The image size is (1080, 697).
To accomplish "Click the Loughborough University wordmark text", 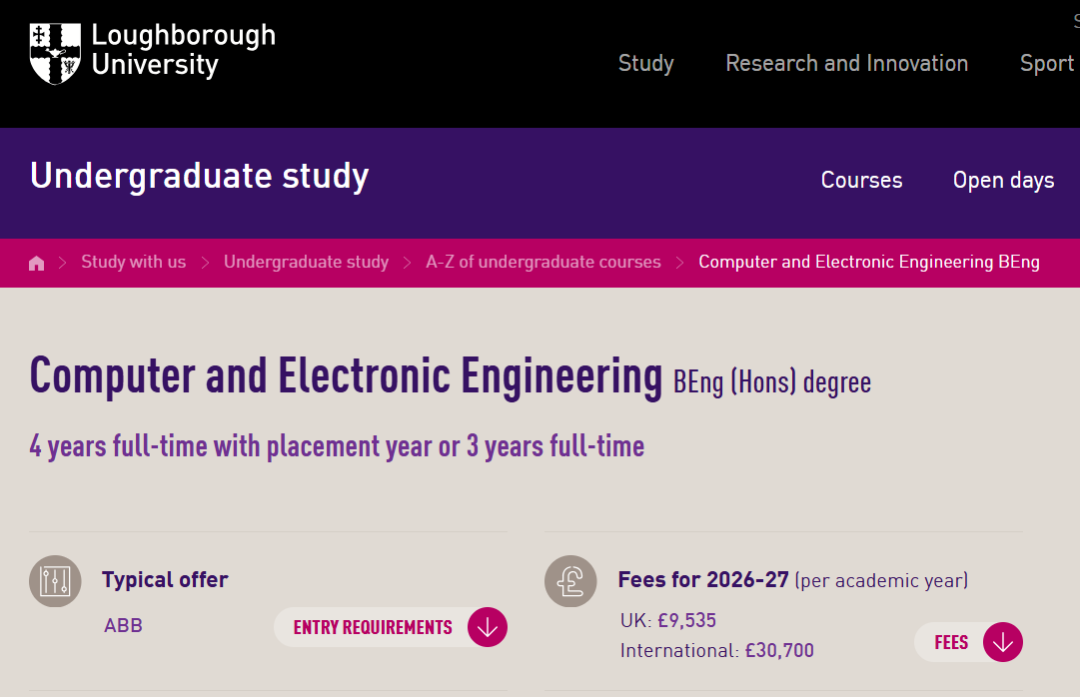I will [x=183, y=50].
